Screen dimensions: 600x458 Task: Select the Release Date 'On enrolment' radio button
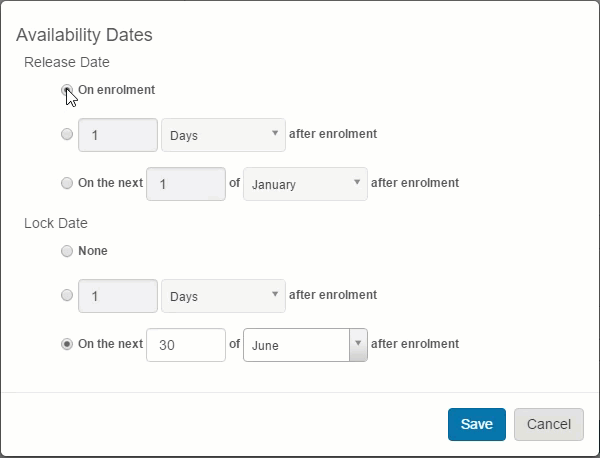[x=67, y=90]
